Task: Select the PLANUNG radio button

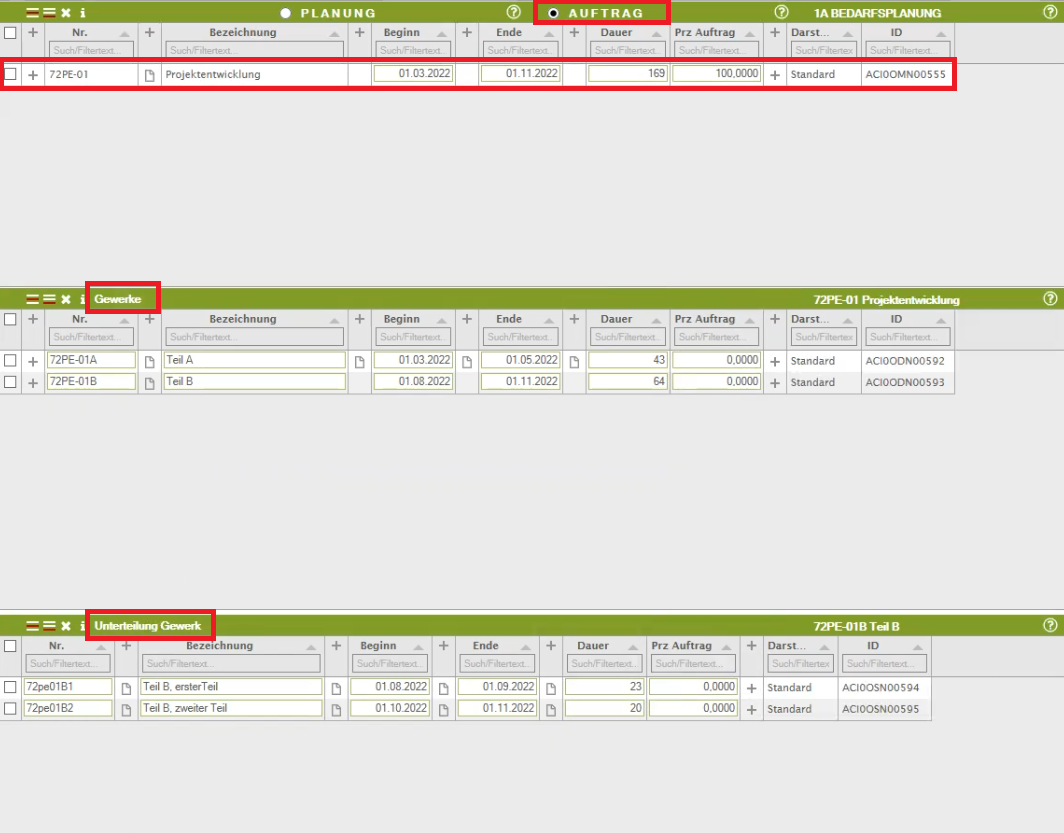Action: tap(286, 13)
